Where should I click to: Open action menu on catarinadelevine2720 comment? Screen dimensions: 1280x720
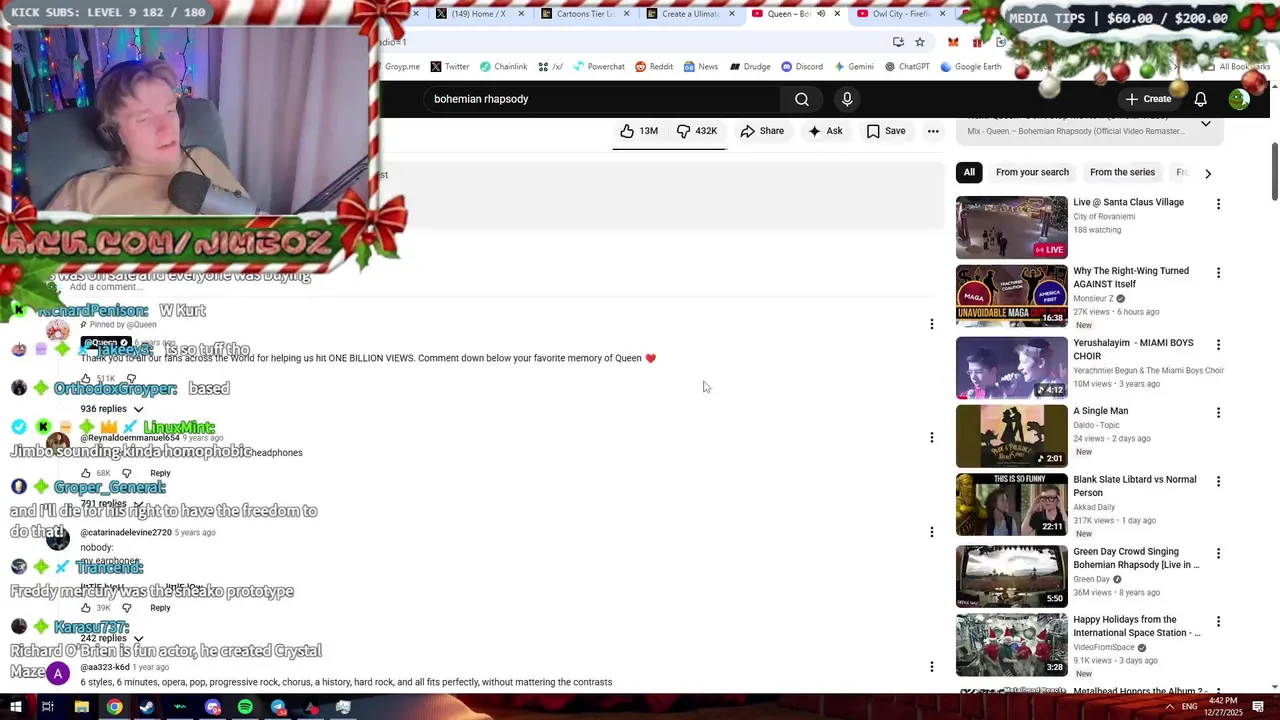click(x=932, y=532)
